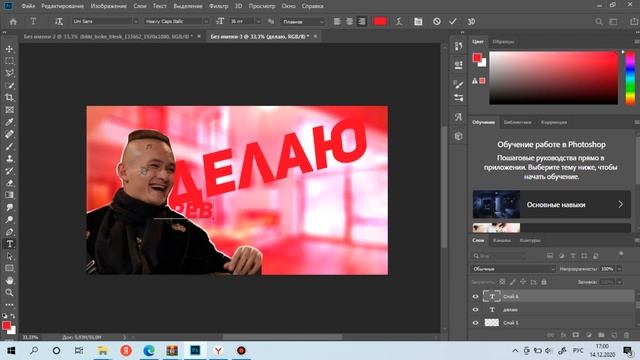Click the 3D text button

[471, 22]
